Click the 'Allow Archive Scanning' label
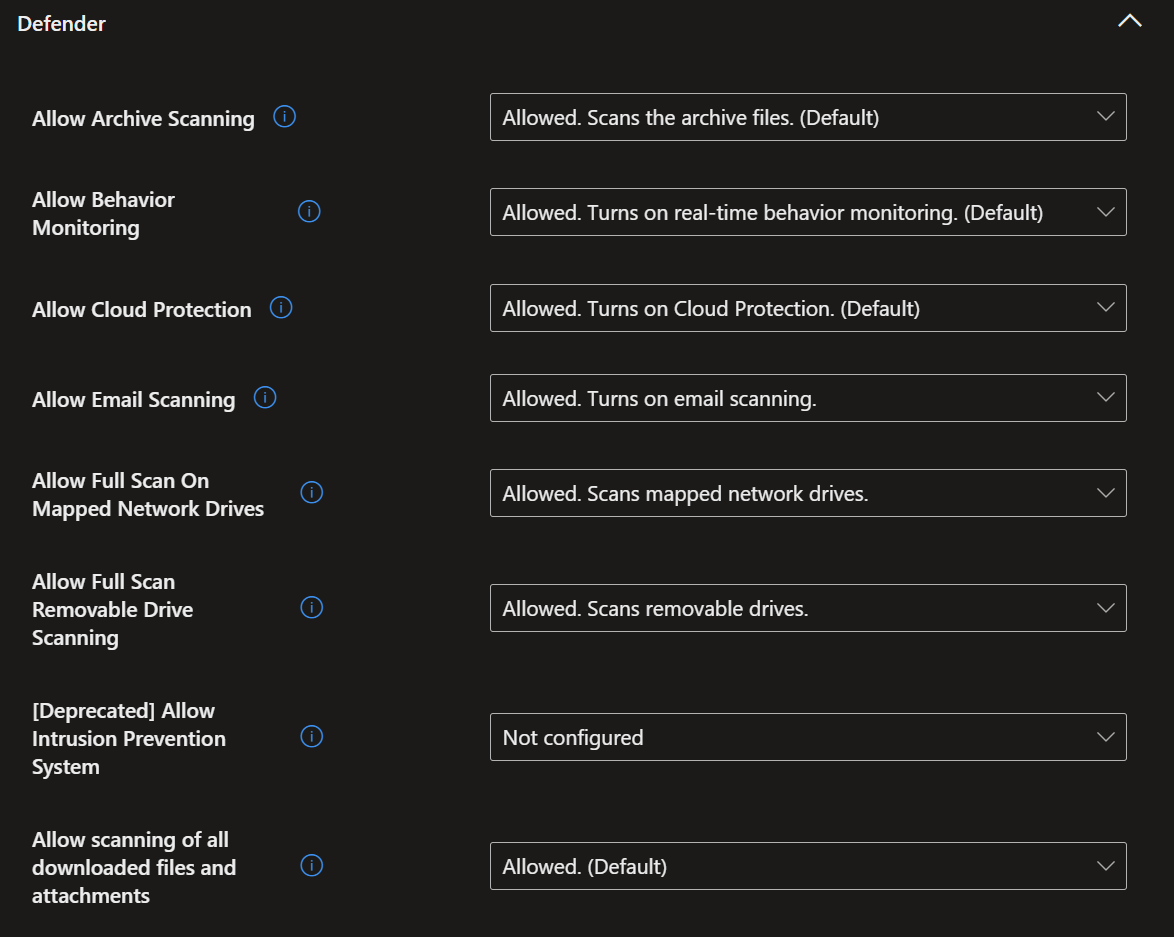The image size is (1174, 937). (x=143, y=119)
